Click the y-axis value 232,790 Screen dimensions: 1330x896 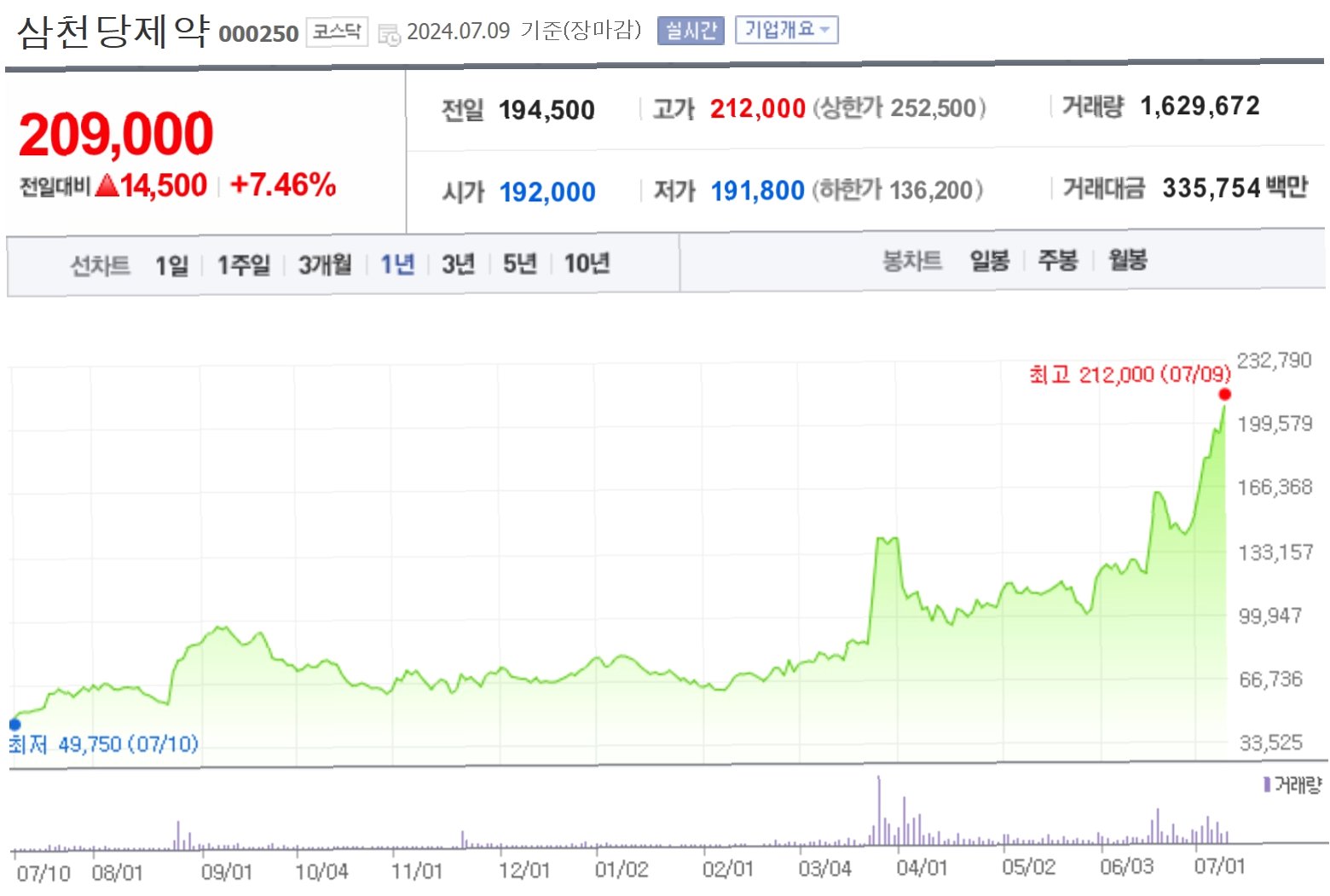1274,361
